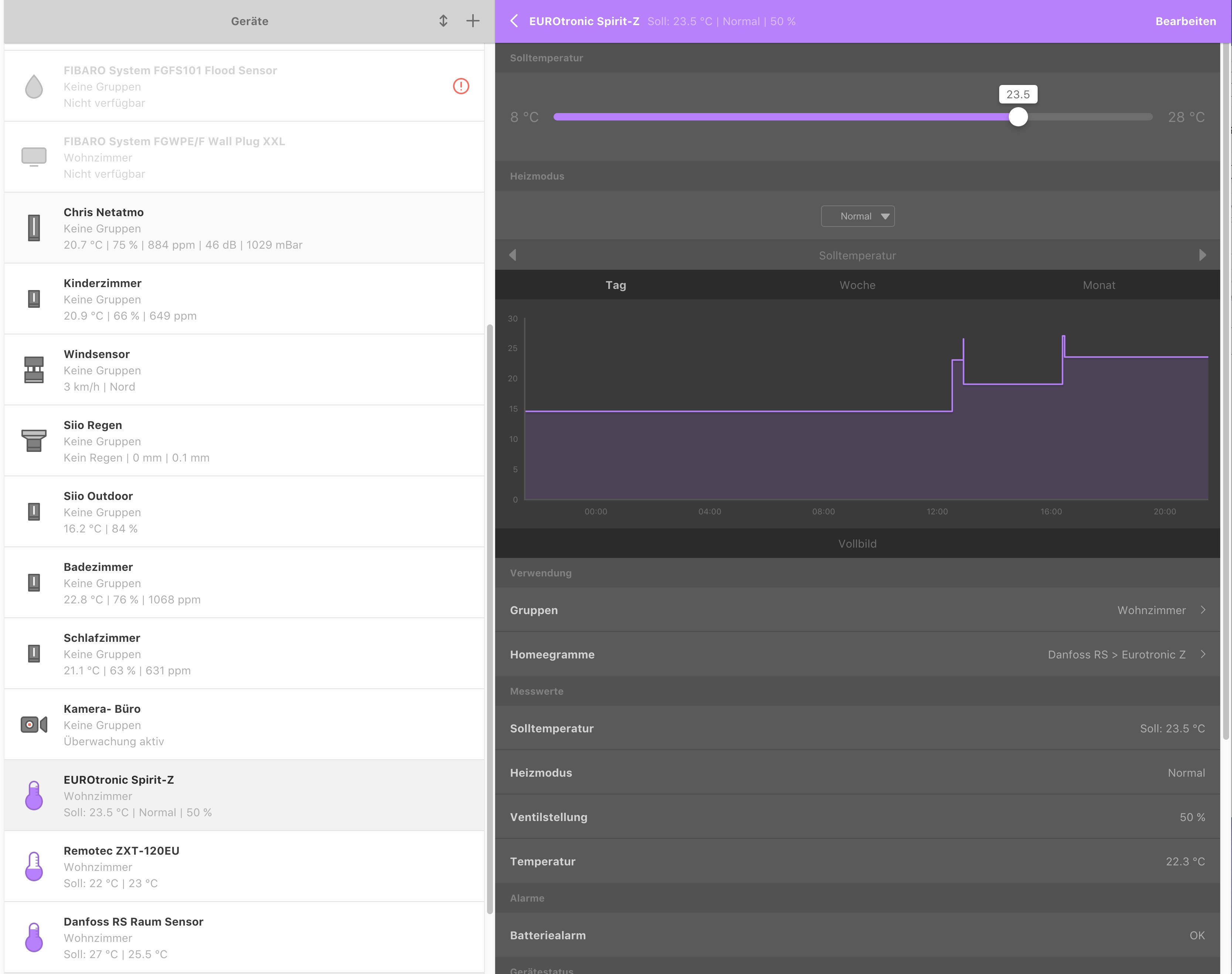The height and width of the screenshot is (974, 1232).
Task: Click the Flood Sensor red alert icon
Action: click(x=461, y=86)
